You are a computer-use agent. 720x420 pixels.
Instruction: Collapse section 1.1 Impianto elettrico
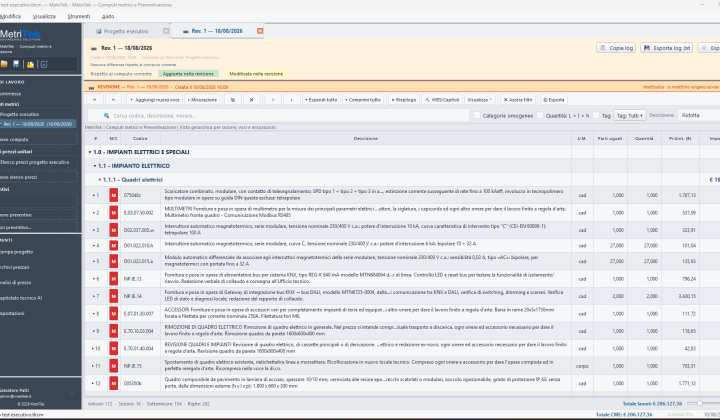(95, 166)
